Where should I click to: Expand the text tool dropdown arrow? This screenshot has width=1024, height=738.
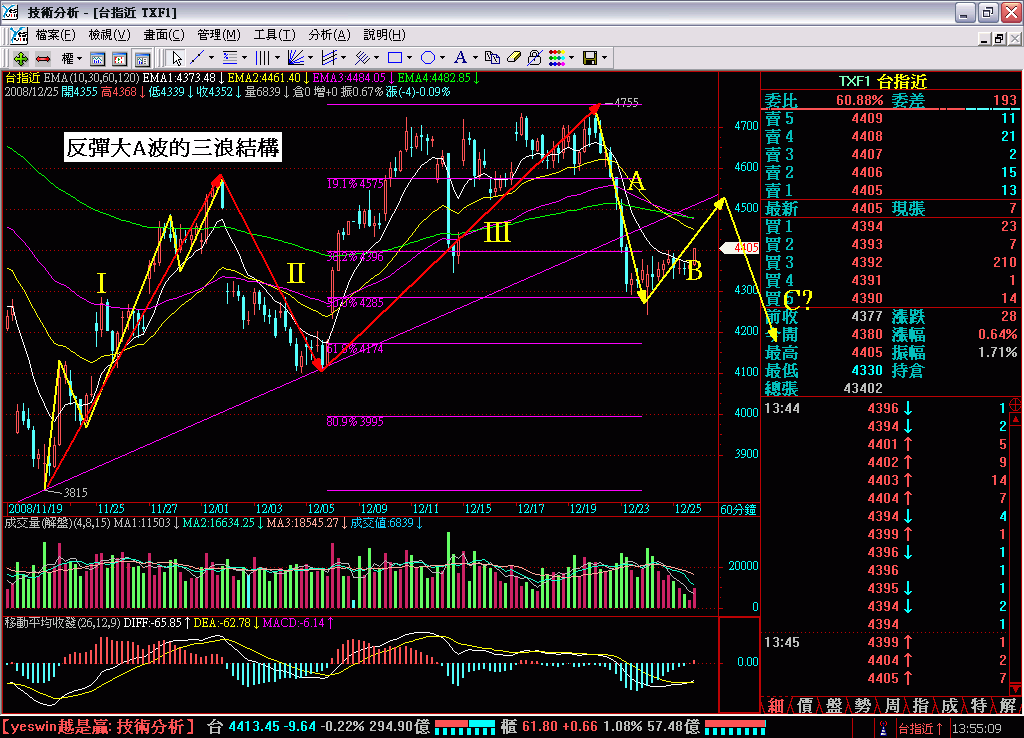click(x=475, y=58)
